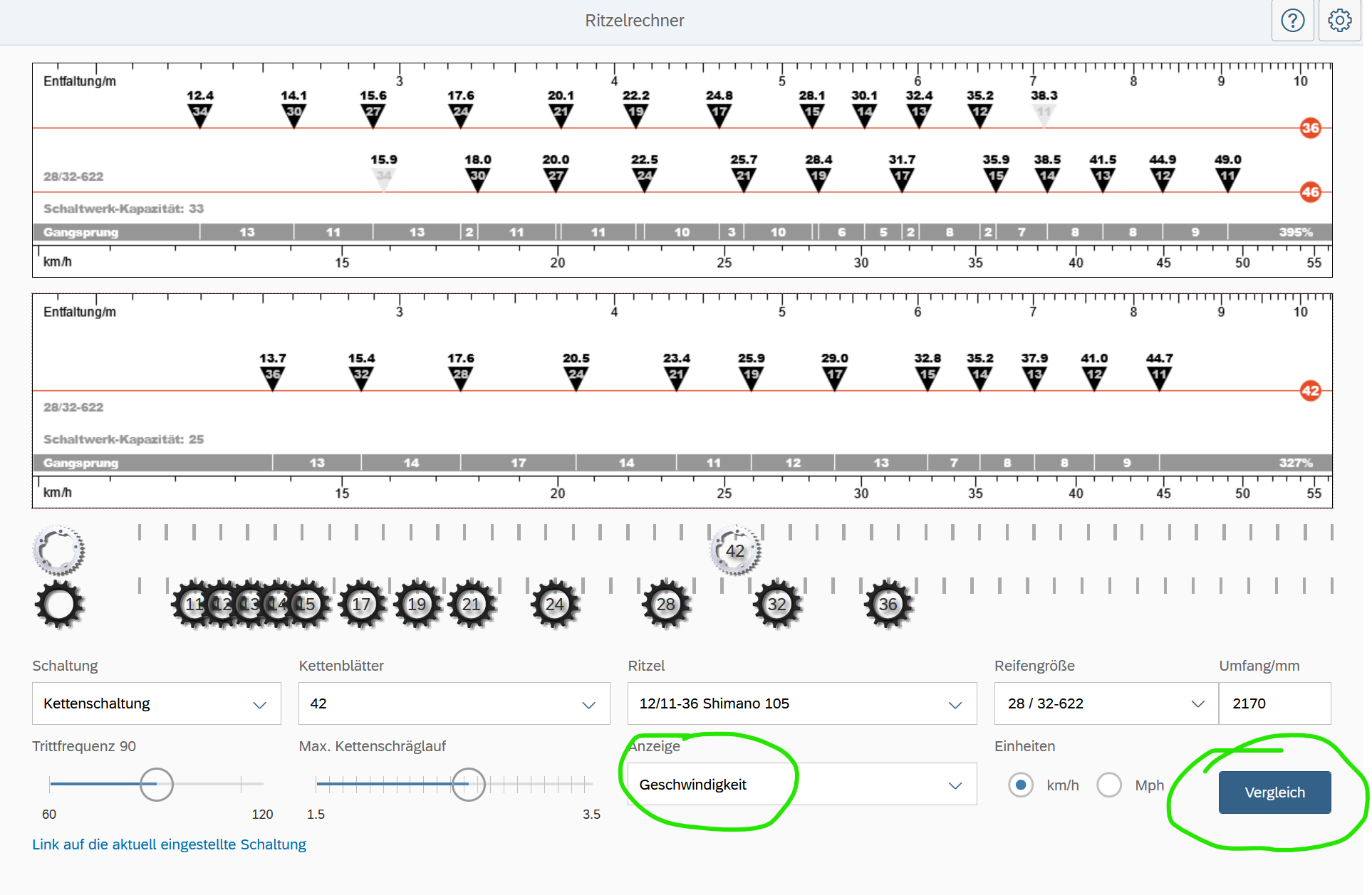Open the Schaltung Kettenschaltung dropdown
Image resolution: width=1372 pixels, height=895 pixels.
(x=156, y=703)
